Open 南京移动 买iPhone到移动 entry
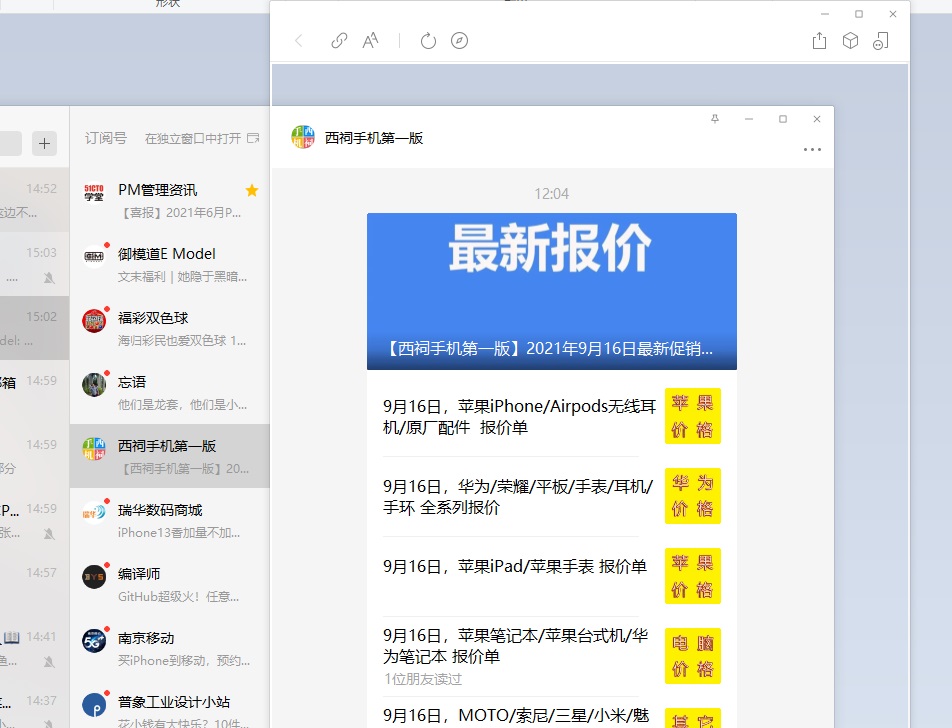952x728 pixels. pos(170,648)
